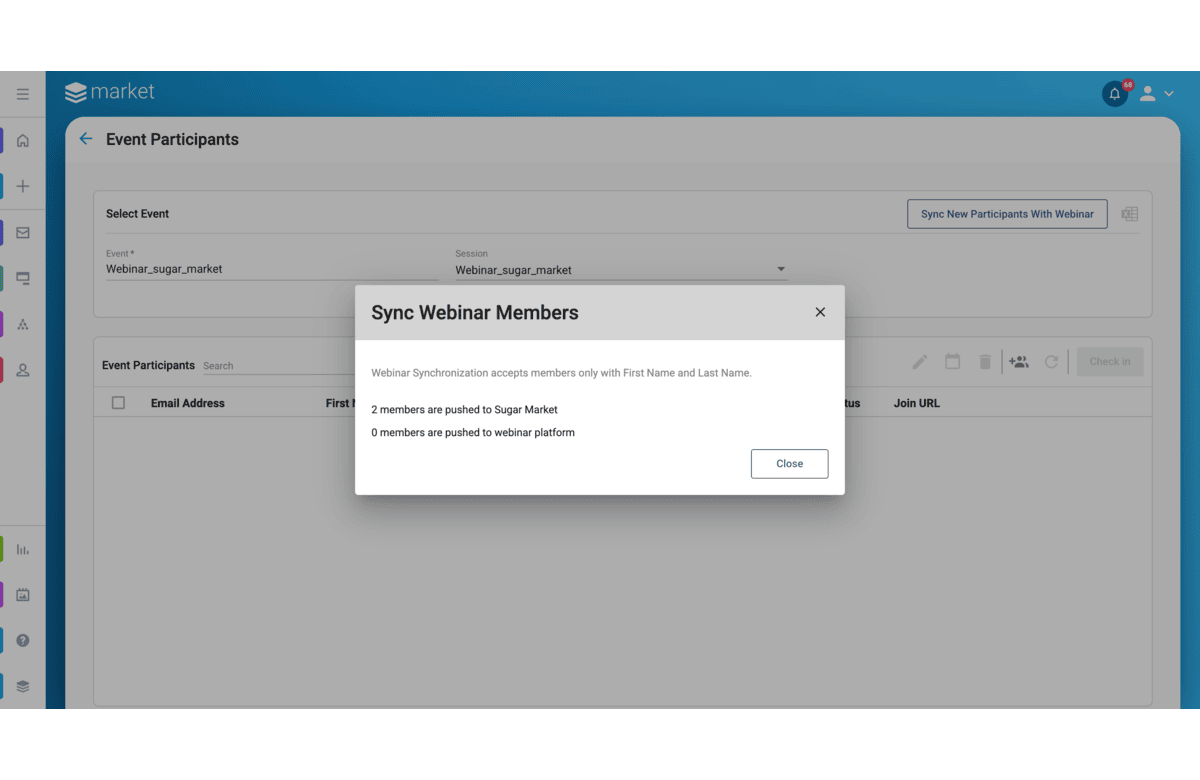Open the user account menu
Image resolution: width=1200 pixels, height=780 pixels.
[1156, 94]
